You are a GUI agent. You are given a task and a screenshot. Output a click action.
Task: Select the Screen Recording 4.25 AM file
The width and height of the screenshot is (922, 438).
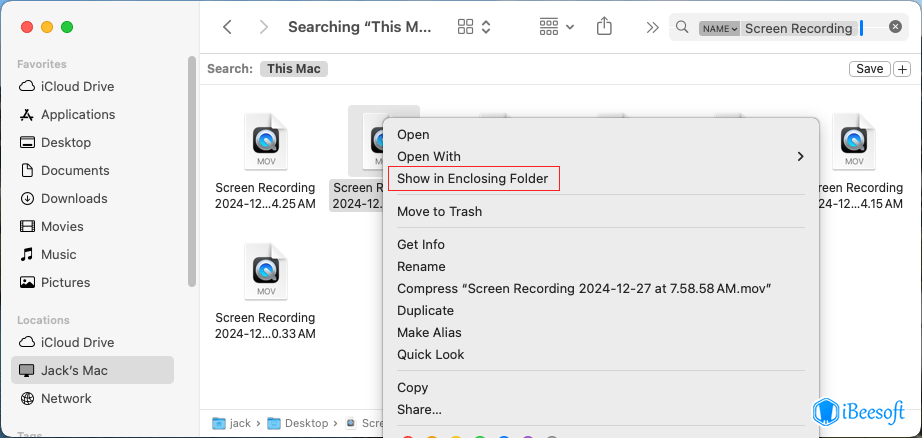(265, 160)
